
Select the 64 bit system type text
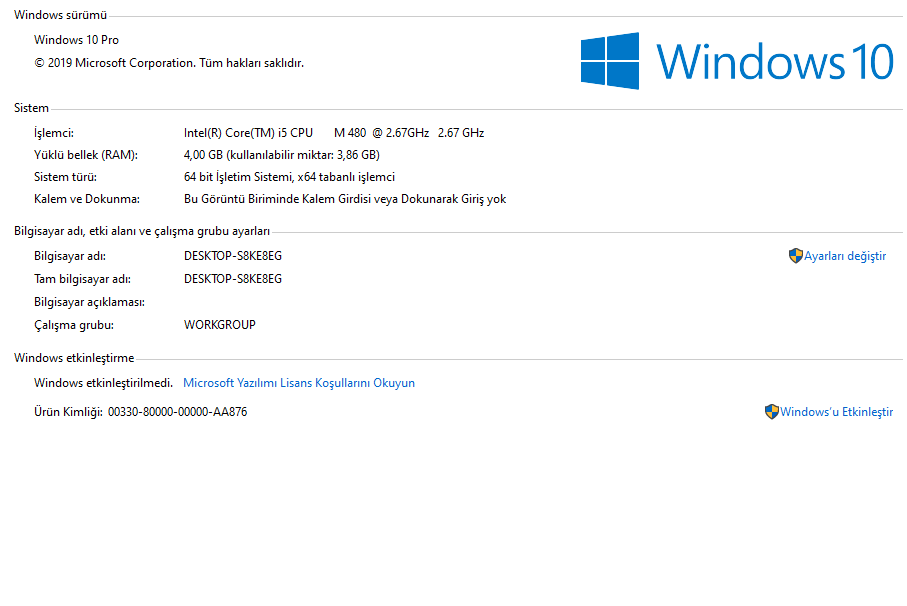(x=289, y=177)
